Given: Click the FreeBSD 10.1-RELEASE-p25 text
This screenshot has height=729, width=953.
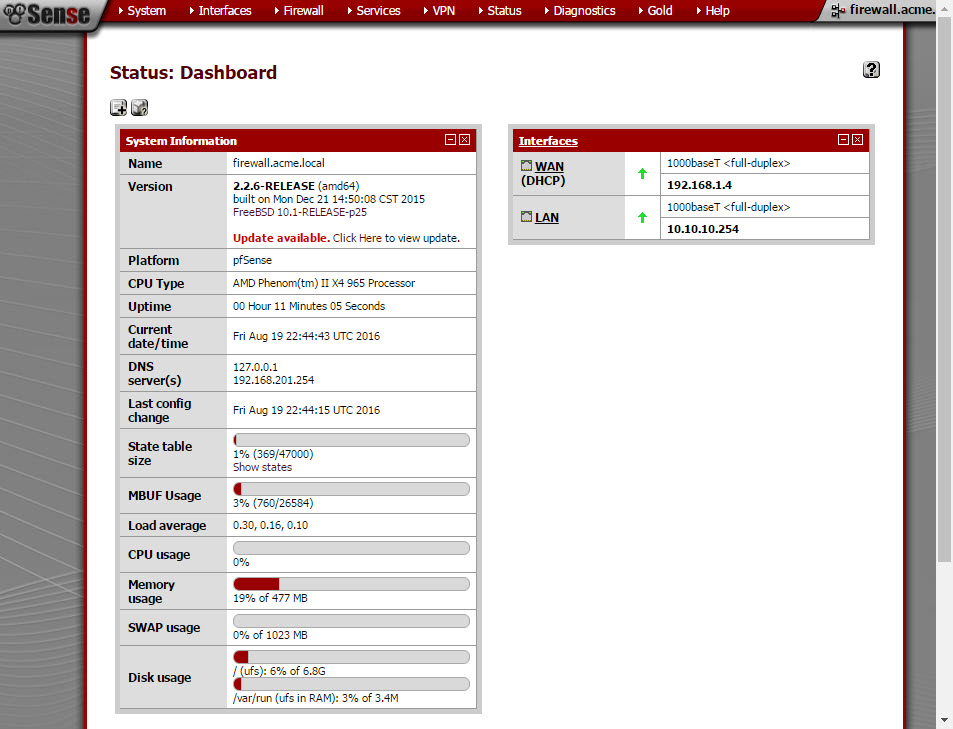Looking at the screenshot, I should pos(300,212).
